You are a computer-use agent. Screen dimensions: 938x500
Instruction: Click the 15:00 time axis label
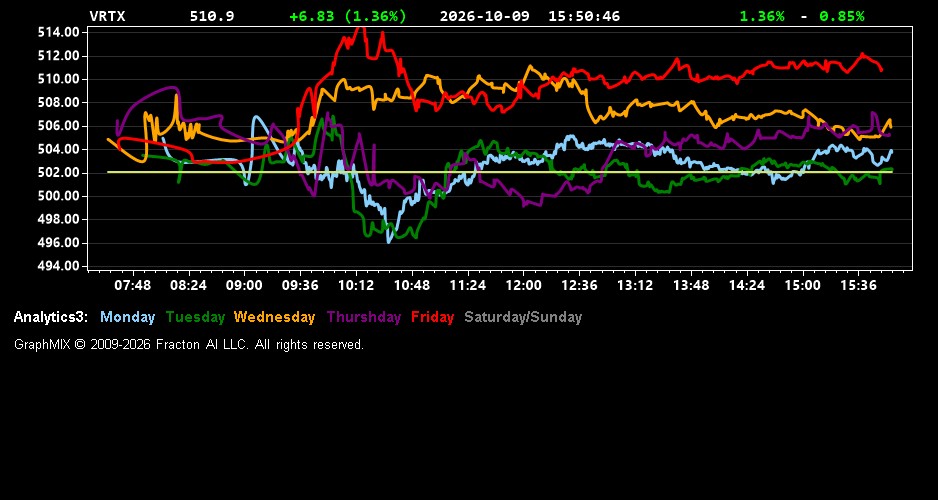pos(803,285)
